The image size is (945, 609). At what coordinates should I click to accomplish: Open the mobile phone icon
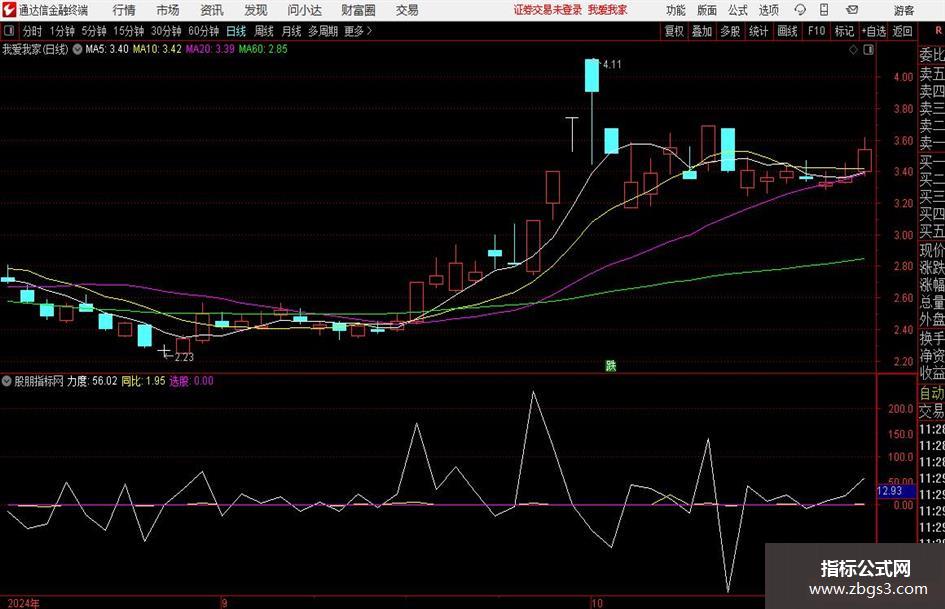point(824,10)
